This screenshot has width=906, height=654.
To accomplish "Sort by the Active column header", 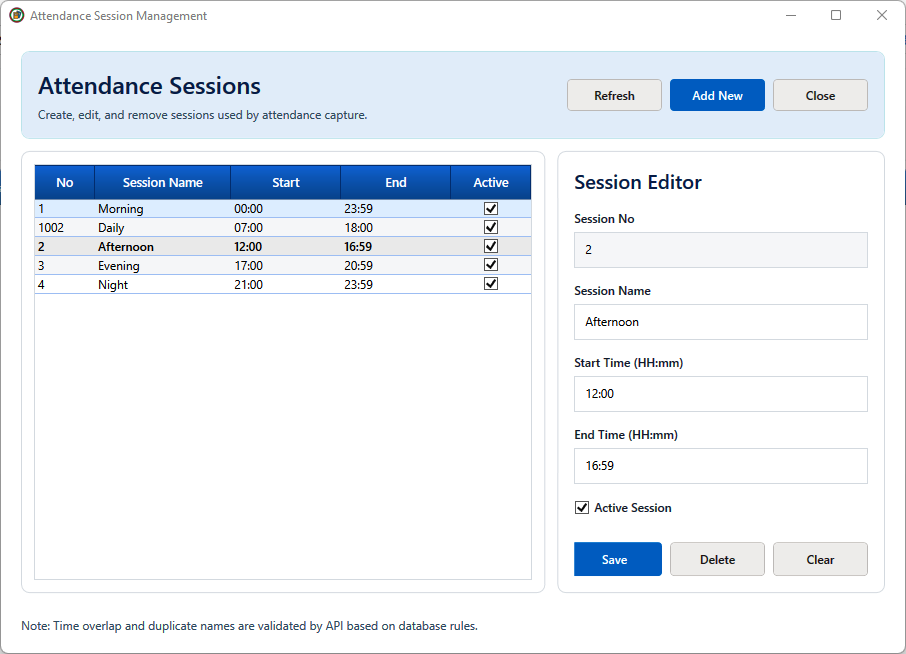I will (x=491, y=183).
